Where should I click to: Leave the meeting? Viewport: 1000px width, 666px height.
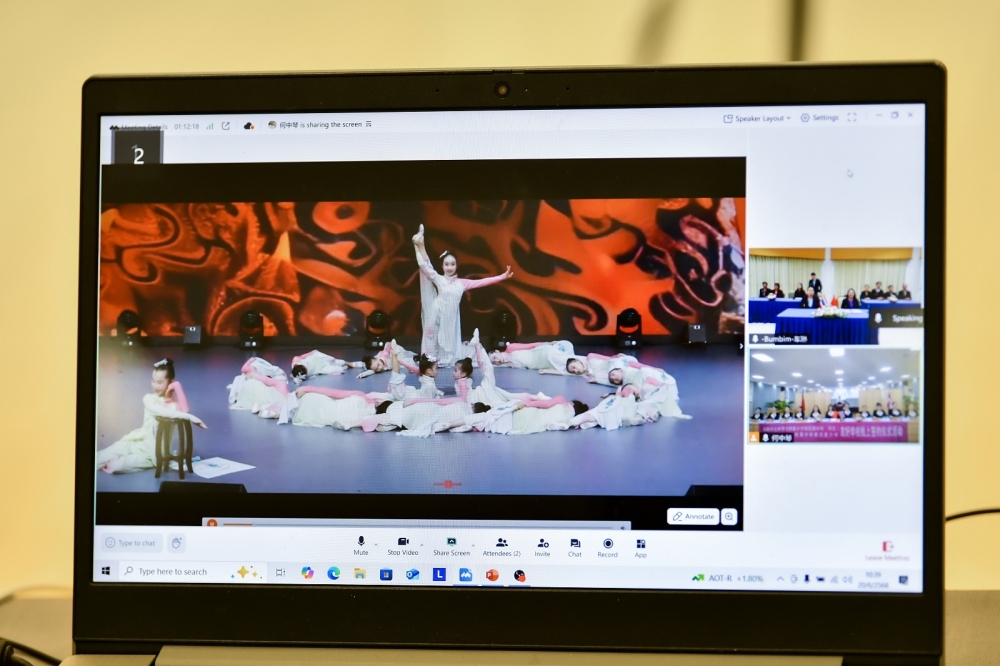[x=887, y=551]
